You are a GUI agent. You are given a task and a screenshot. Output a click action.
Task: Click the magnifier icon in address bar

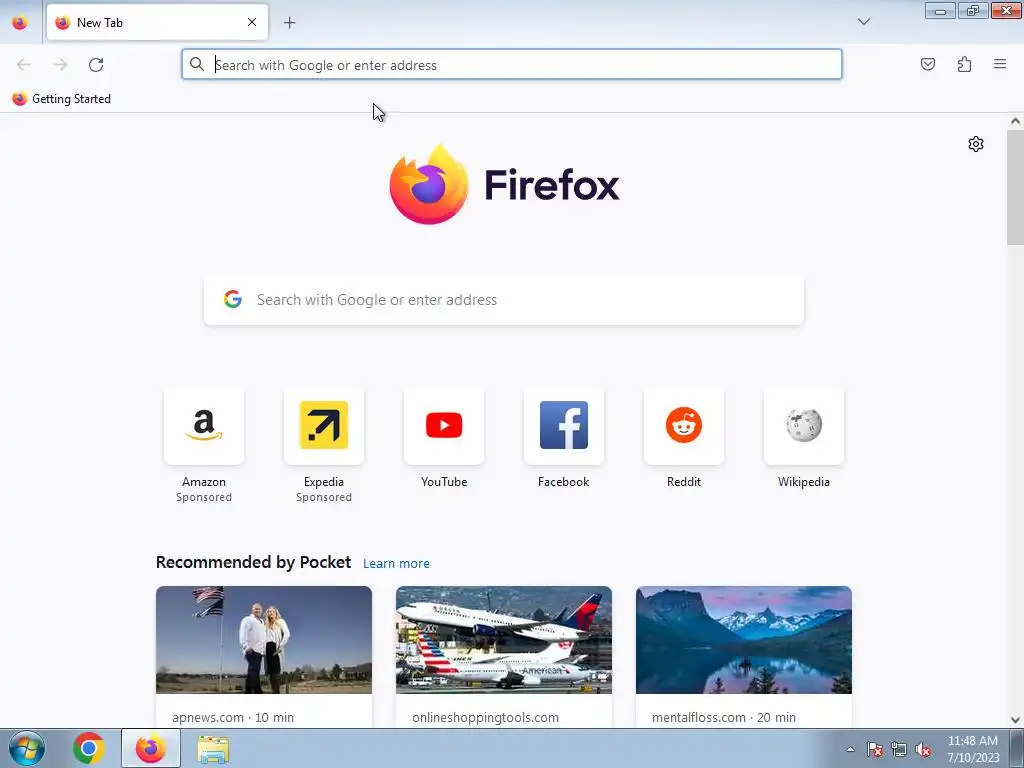click(197, 64)
